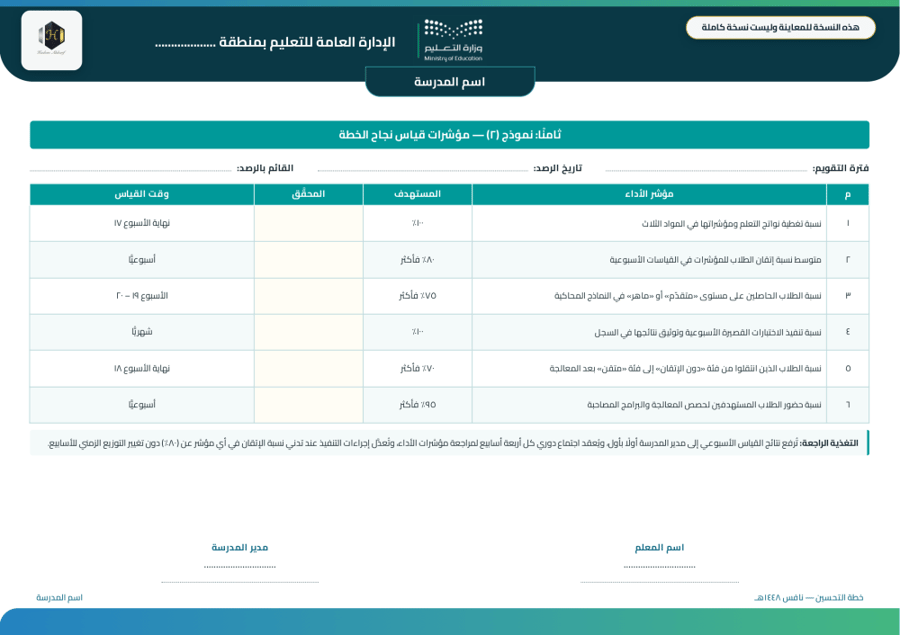Click indicator 'نسبة حضور الطلاب المستهدفين لحصص المعالجة'
Image resolution: width=900 pixels, height=635 pixels.
point(704,405)
